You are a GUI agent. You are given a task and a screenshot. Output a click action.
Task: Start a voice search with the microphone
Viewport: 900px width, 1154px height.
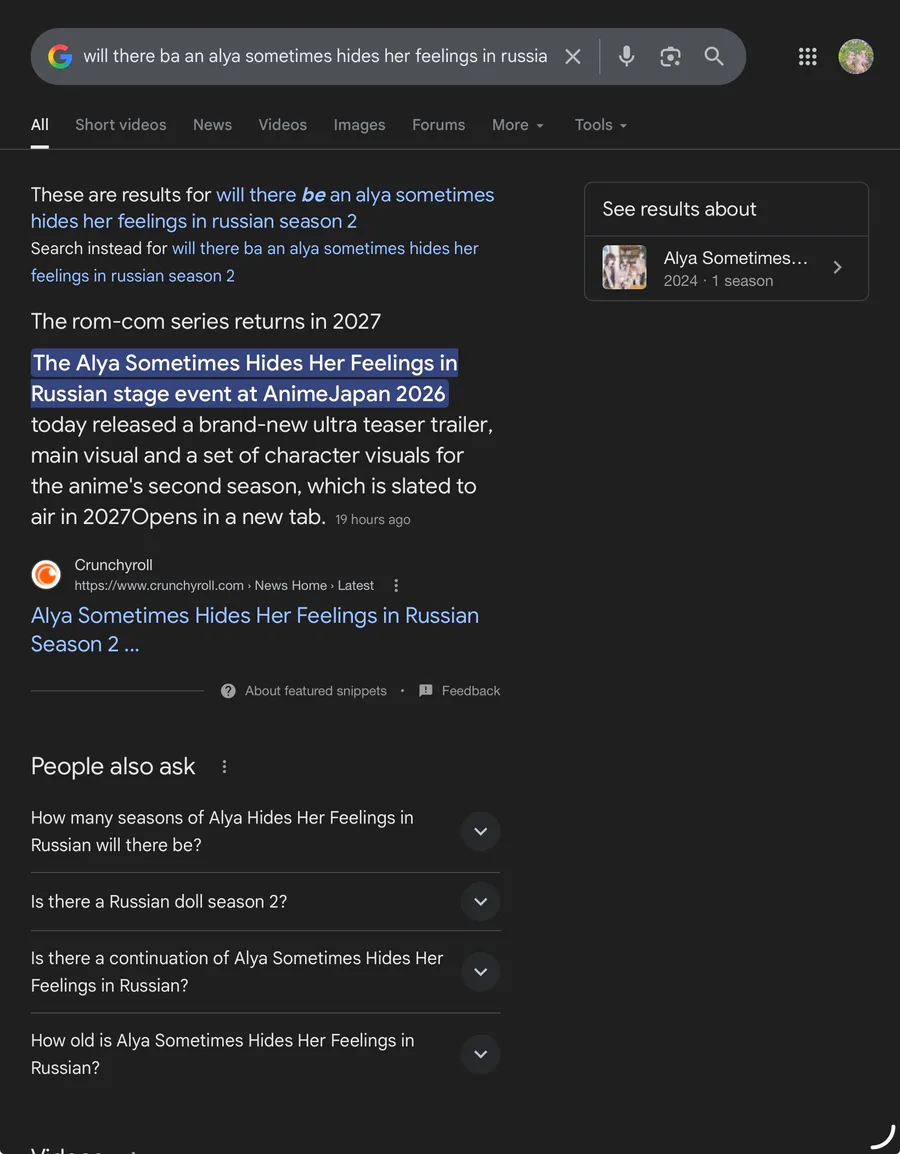[x=627, y=57]
